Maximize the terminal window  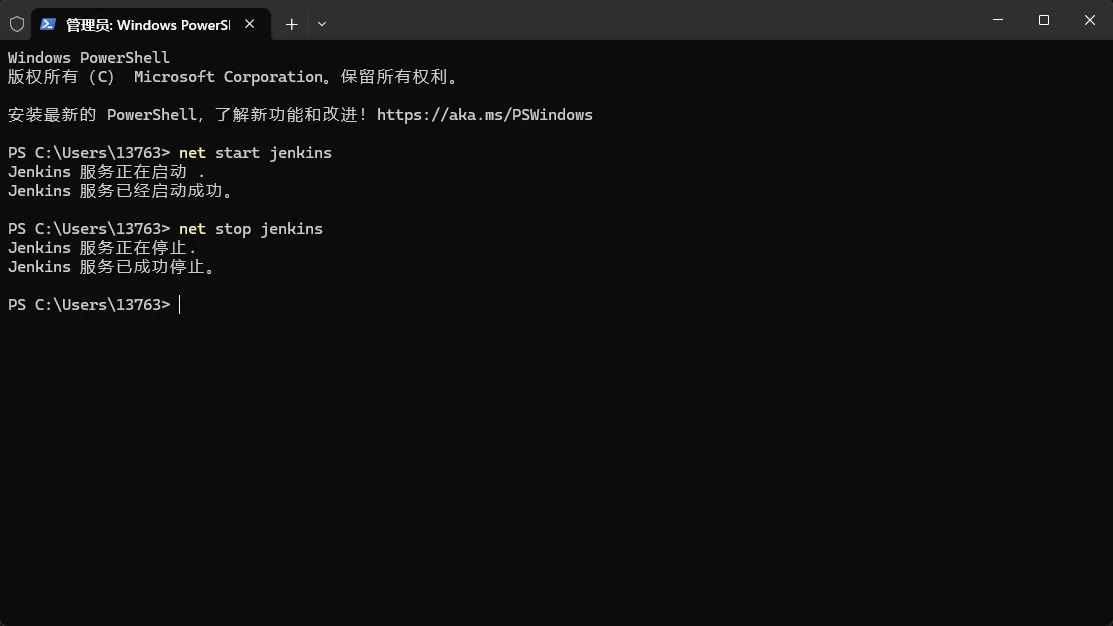[1043, 20]
